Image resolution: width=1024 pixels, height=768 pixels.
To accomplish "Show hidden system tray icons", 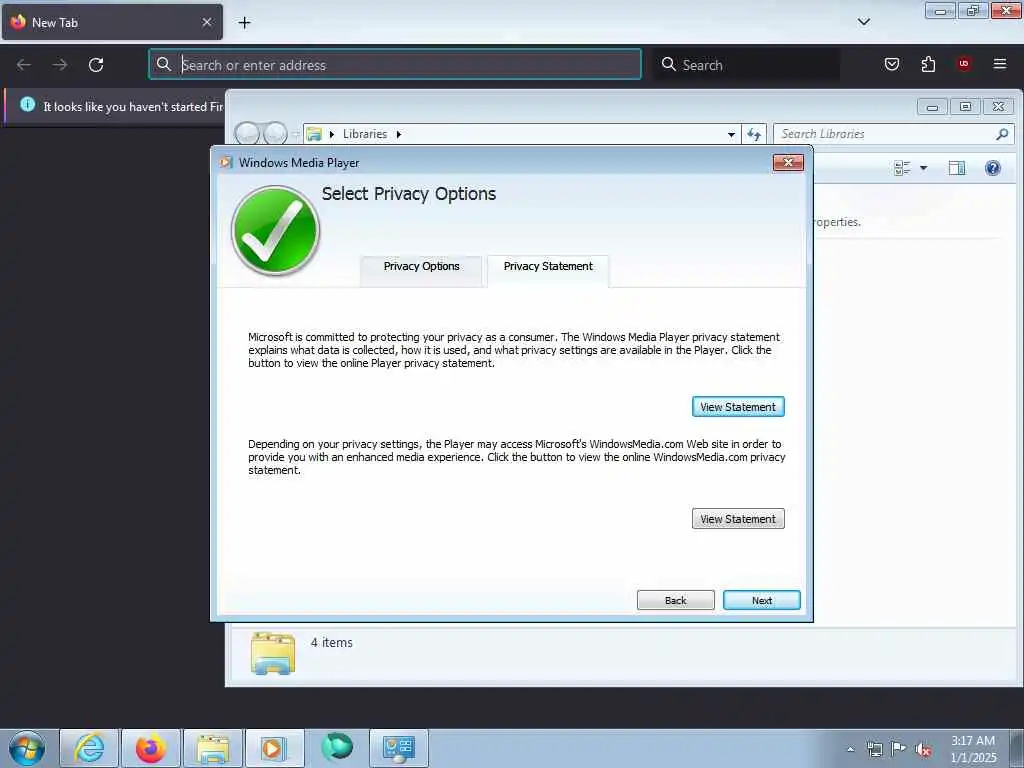I will (850, 749).
